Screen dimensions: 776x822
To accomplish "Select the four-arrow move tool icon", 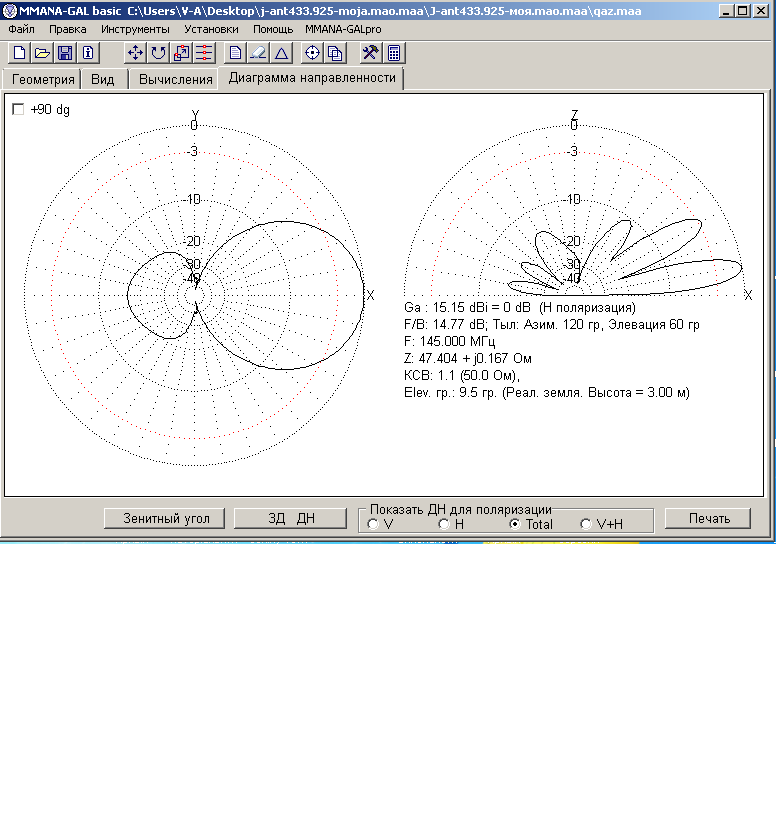I will (135, 53).
